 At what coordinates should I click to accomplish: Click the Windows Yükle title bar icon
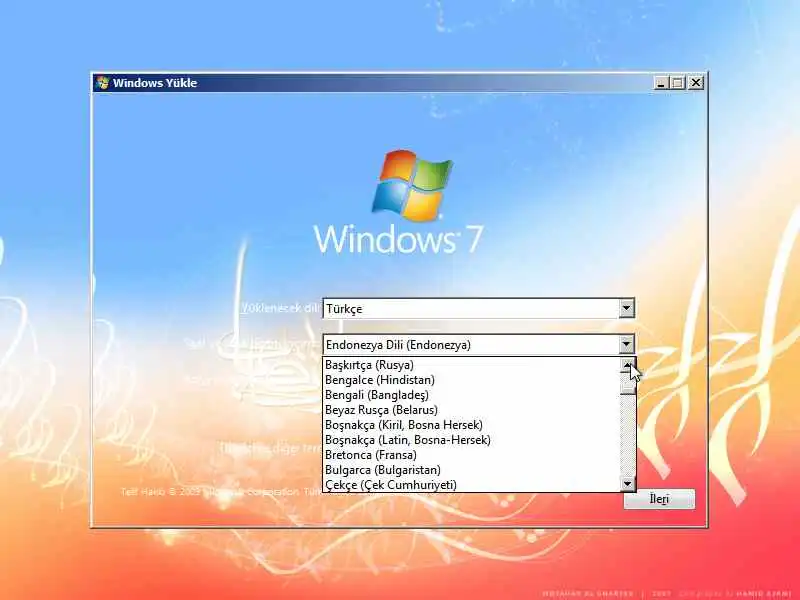point(103,83)
